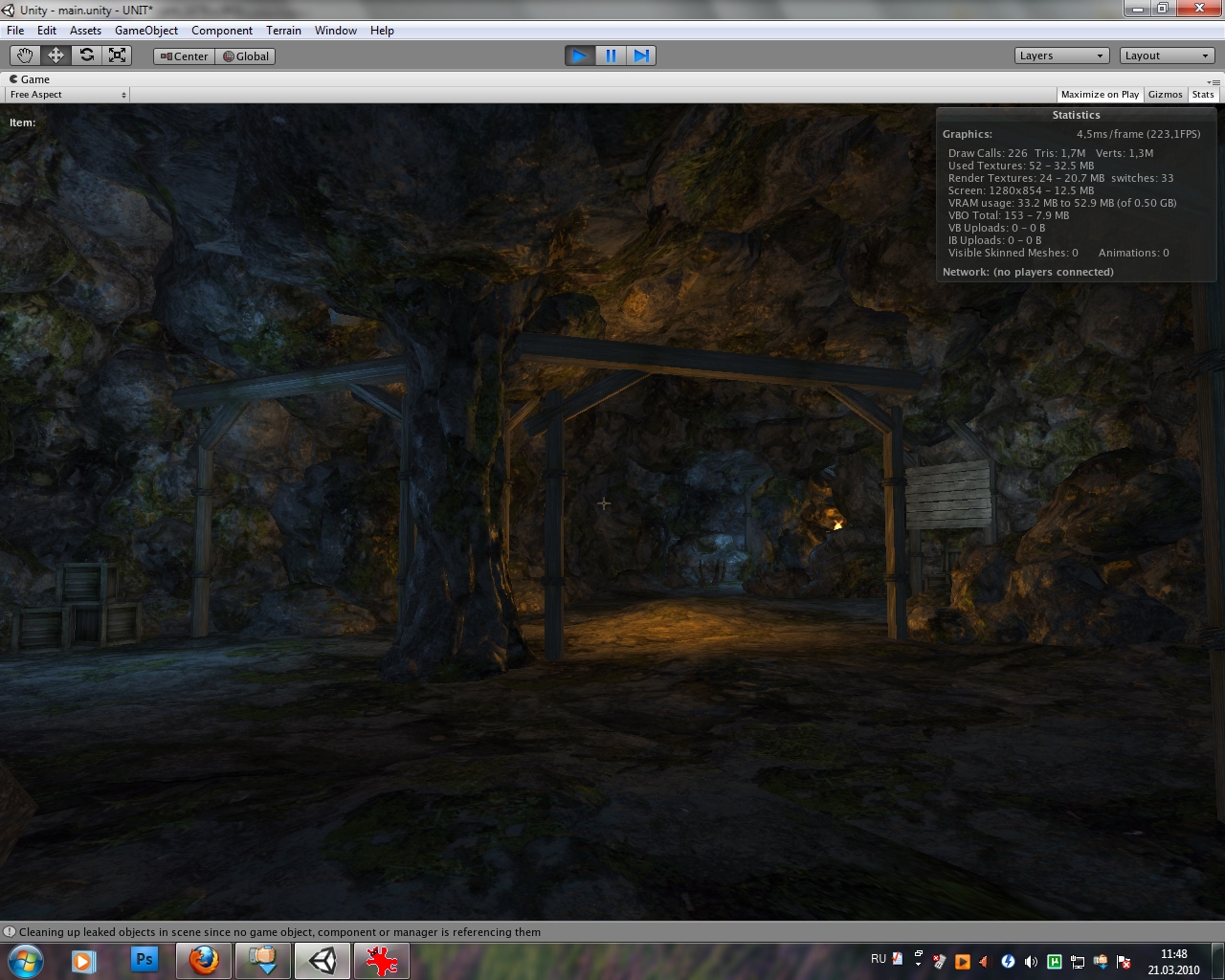The image size is (1225, 980).
Task: Expand the Free Aspect dropdown
Action: [68, 95]
